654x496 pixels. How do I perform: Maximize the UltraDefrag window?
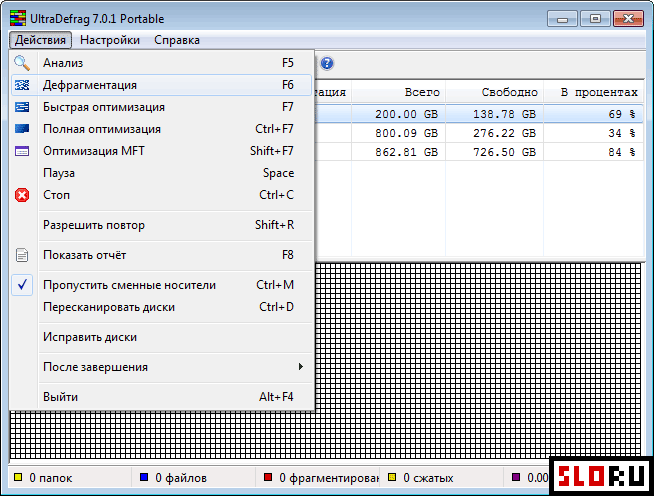(596, 19)
